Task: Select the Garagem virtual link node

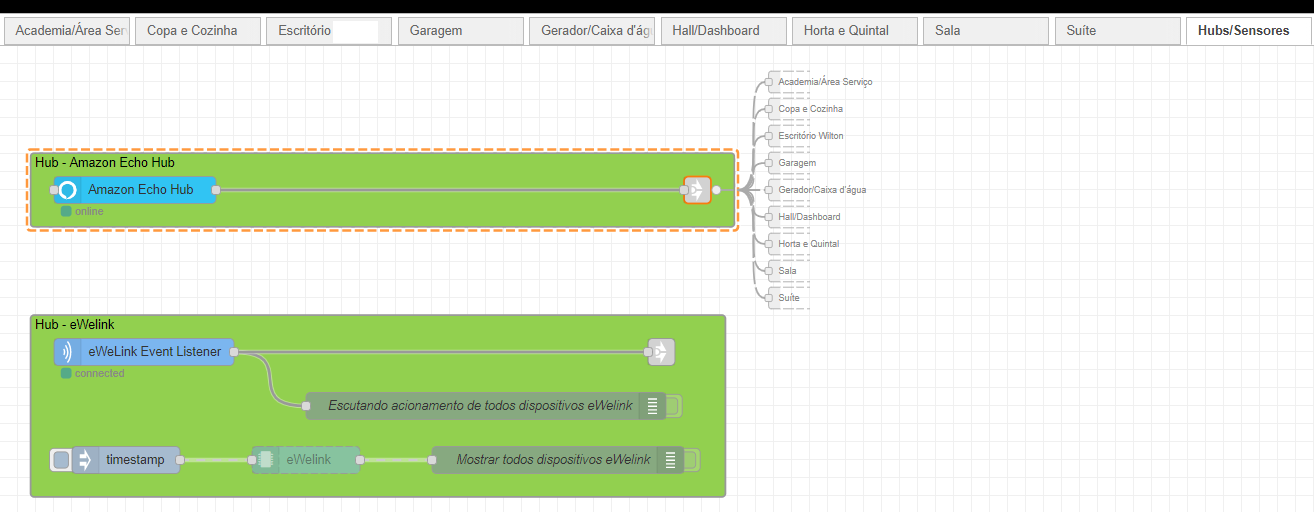Action: (792, 163)
